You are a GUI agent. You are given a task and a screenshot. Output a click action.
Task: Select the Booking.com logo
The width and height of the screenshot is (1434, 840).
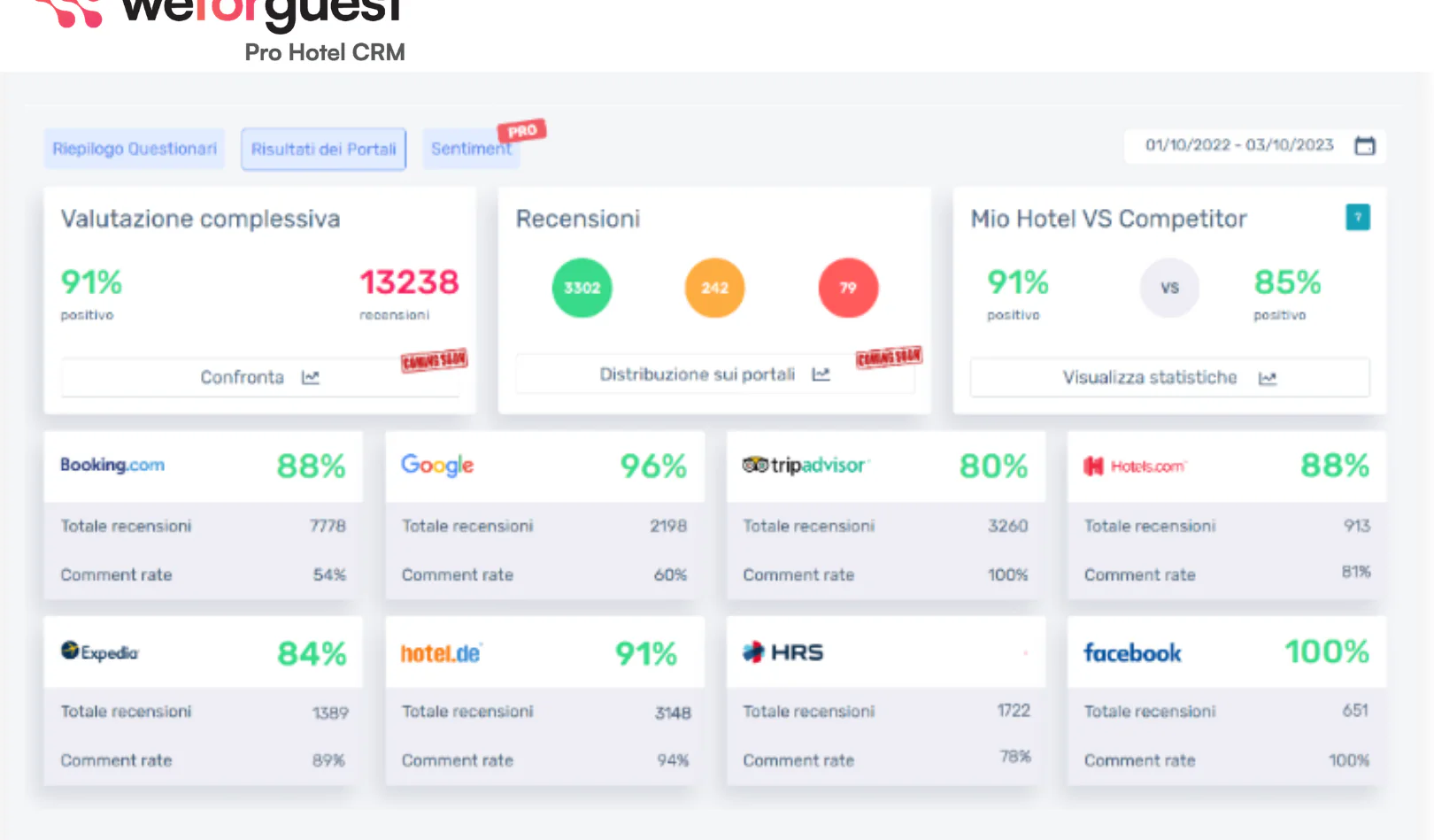click(112, 466)
